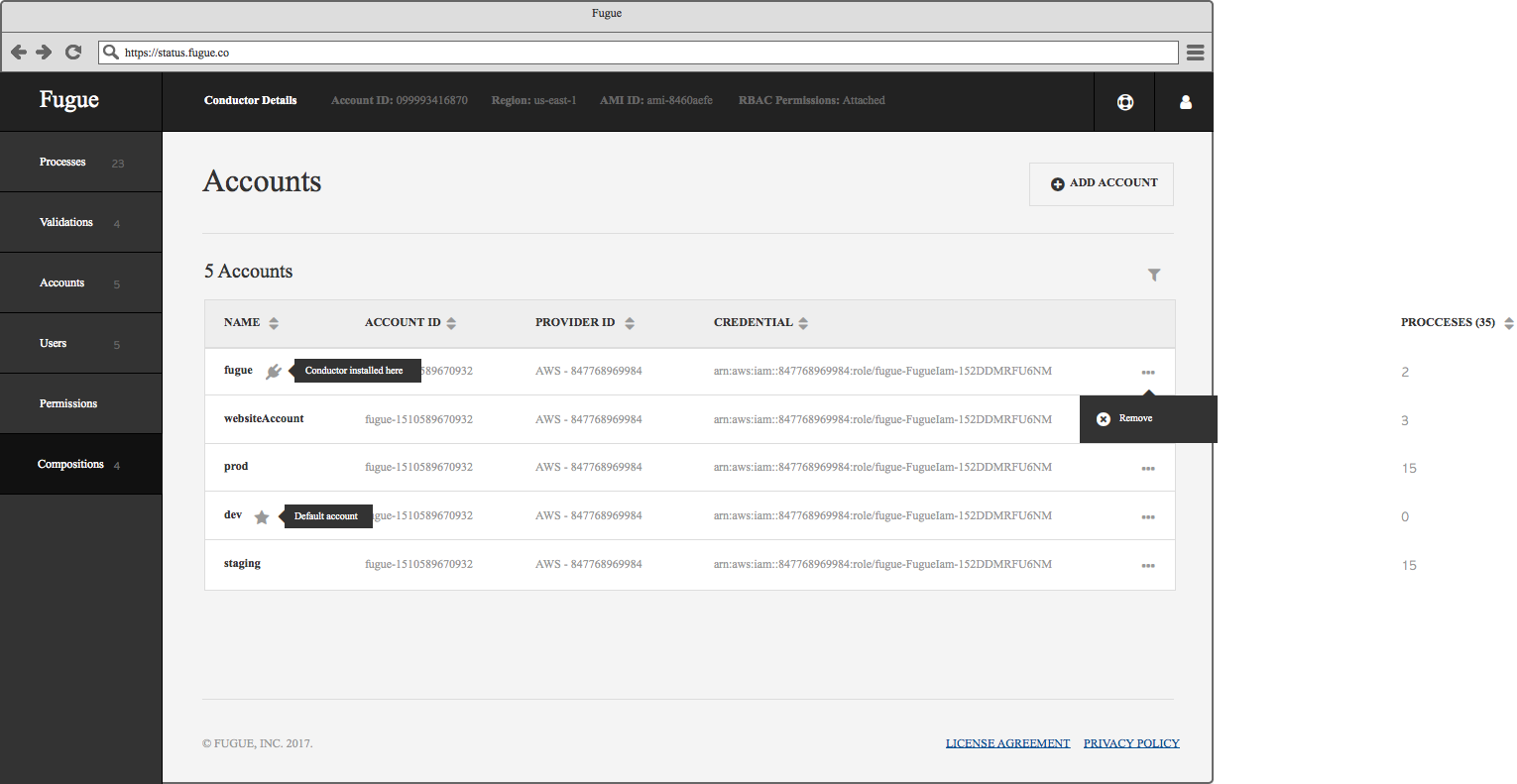Click the 5 Accounts heading
This screenshot has width=1517, height=784.
[x=249, y=272]
